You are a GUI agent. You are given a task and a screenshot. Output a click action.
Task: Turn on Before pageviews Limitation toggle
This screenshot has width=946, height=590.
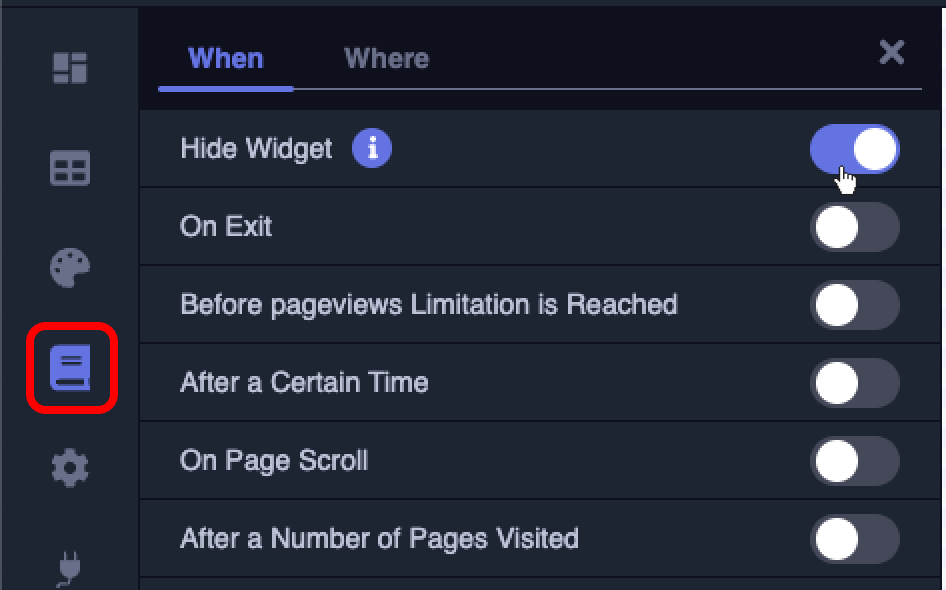coord(854,305)
